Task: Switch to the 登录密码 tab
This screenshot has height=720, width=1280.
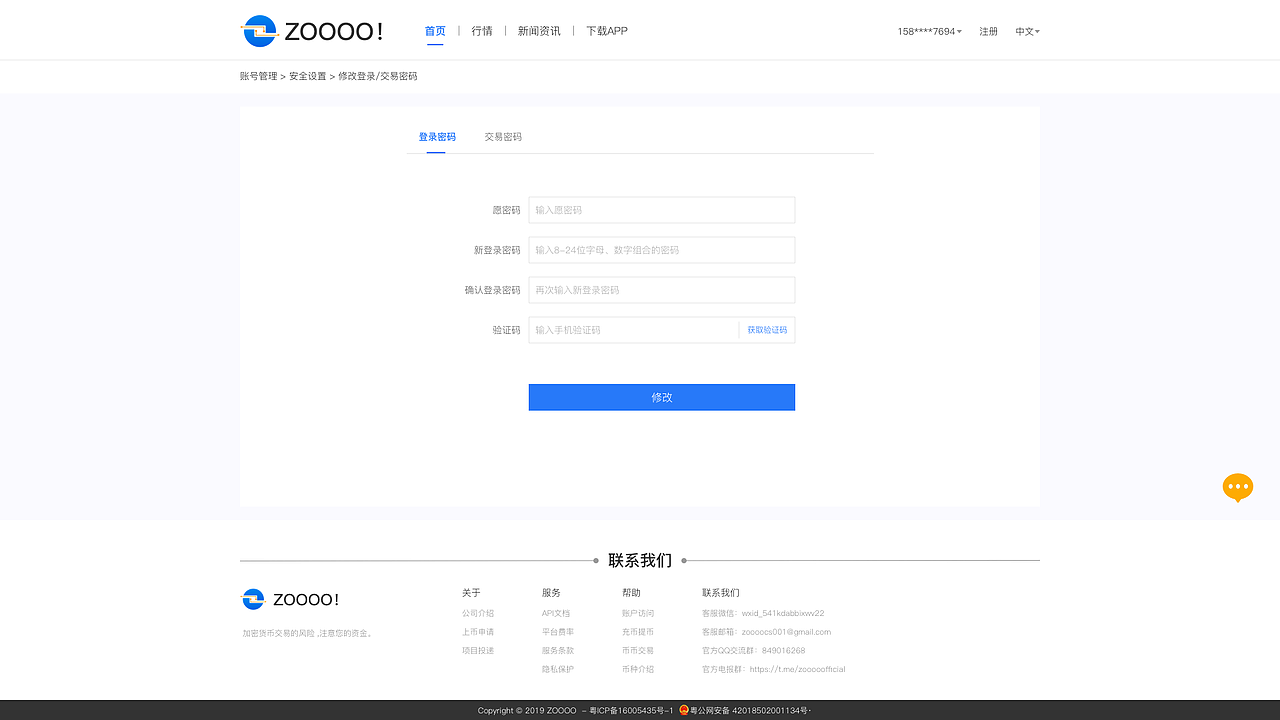Action: click(x=437, y=137)
